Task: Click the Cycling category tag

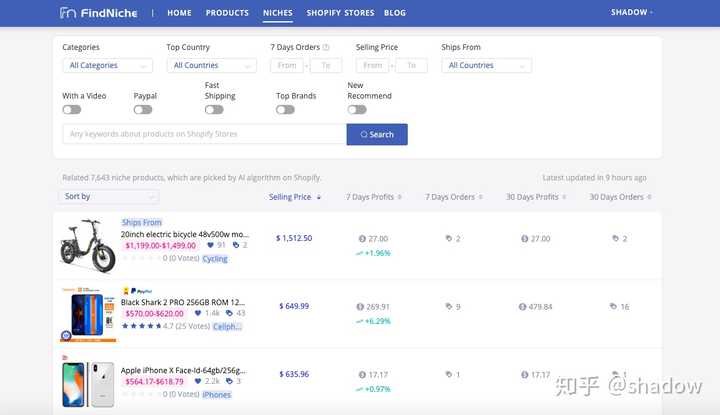Action: click(215, 259)
